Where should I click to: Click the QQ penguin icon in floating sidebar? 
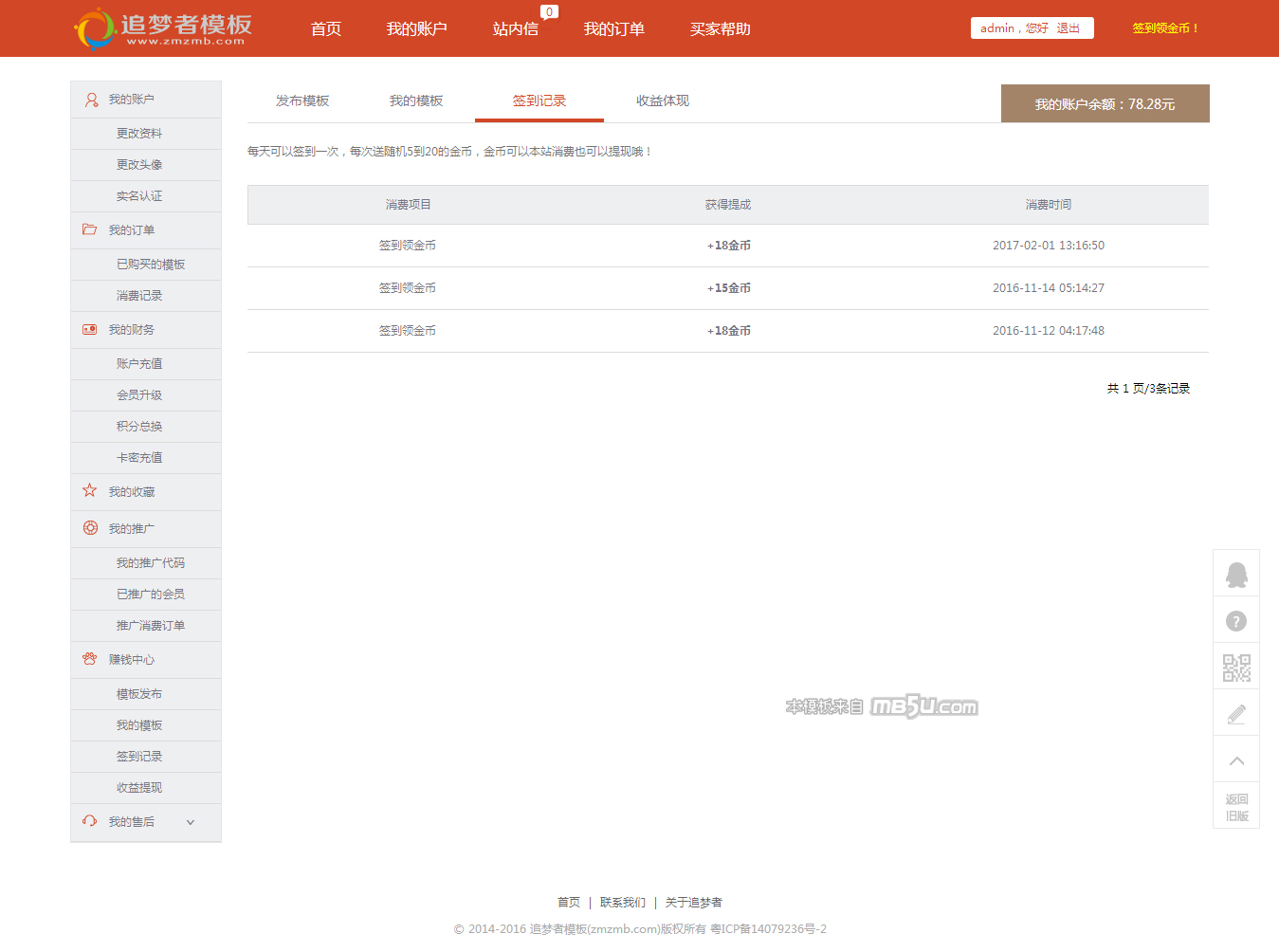1236,575
